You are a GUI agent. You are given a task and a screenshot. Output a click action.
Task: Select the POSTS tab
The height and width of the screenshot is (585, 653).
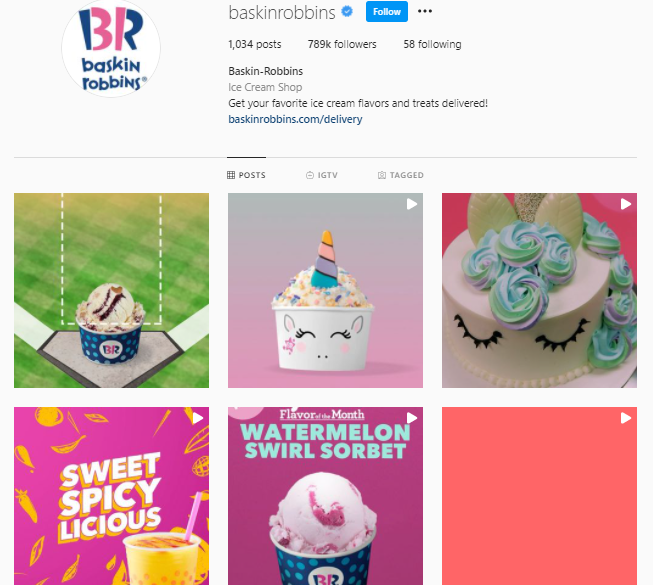point(246,175)
